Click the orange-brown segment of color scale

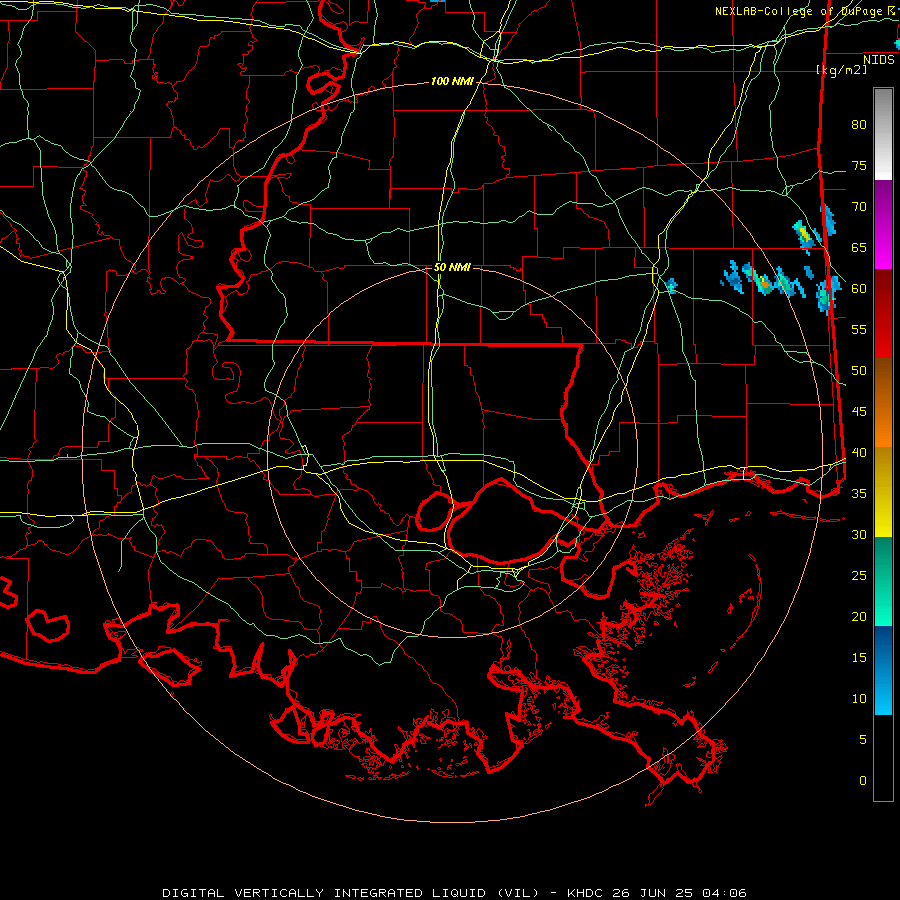tap(883, 402)
